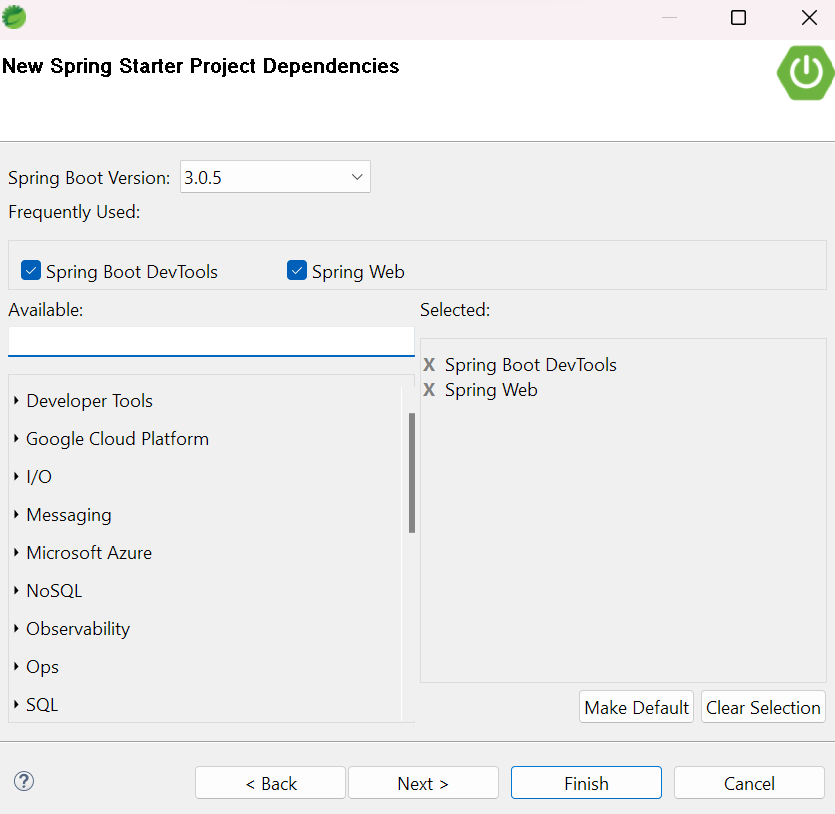
Task: Click the Next button
Action: pos(423,782)
